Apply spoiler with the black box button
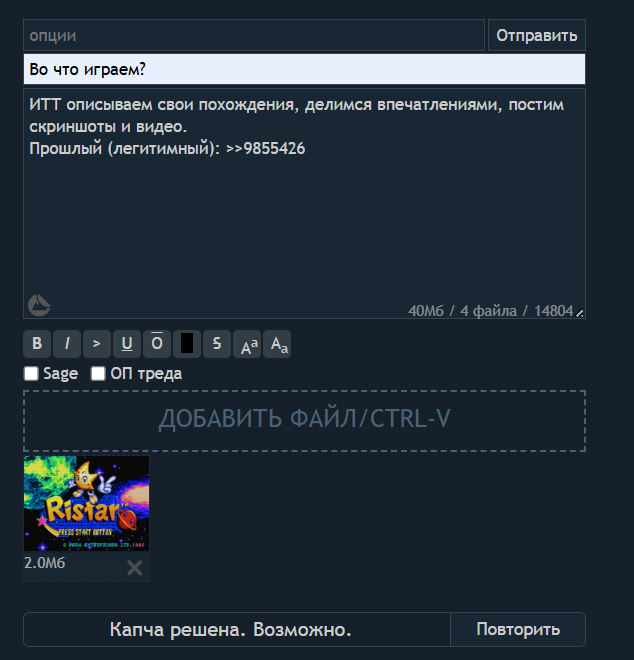The image size is (634, 660). [186, 344]
